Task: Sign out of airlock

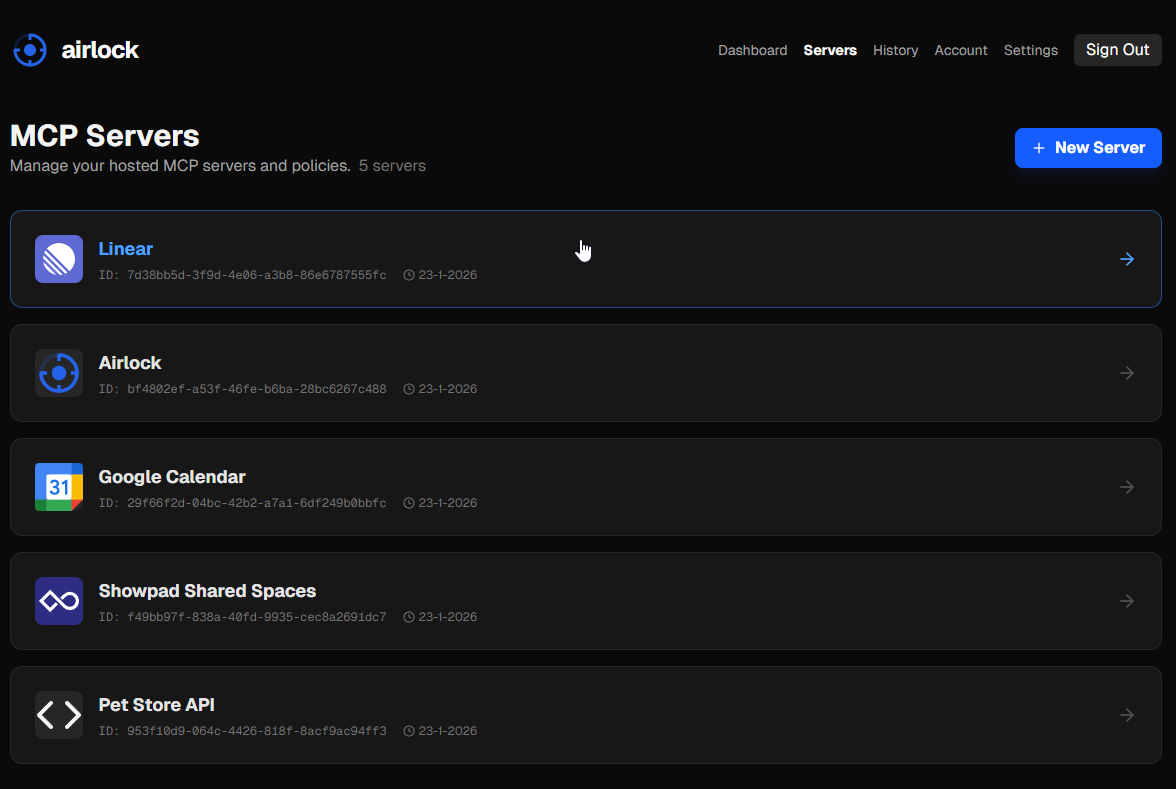Action: pos(1117,49)
